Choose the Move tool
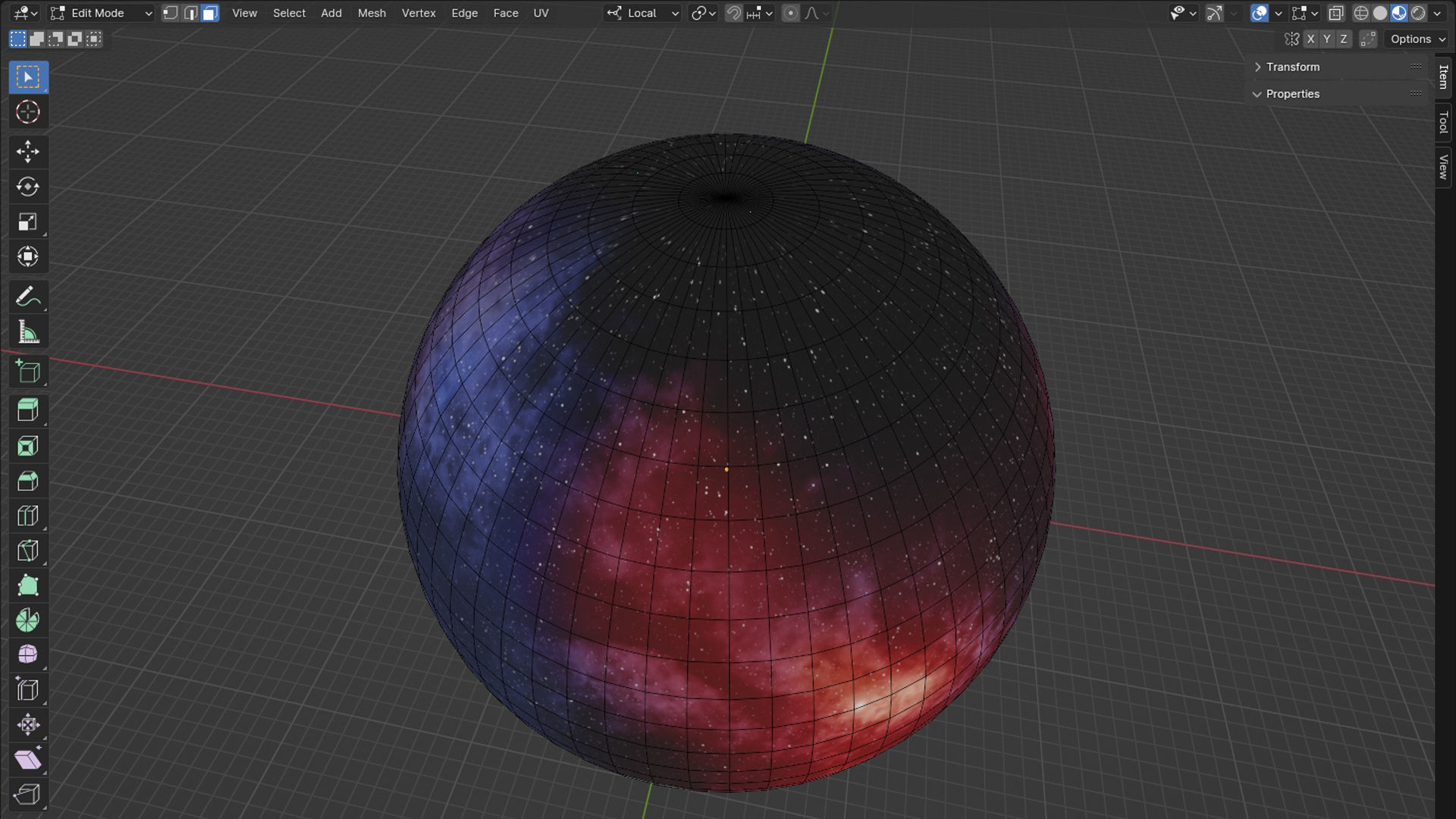 (x=28, y=152)
